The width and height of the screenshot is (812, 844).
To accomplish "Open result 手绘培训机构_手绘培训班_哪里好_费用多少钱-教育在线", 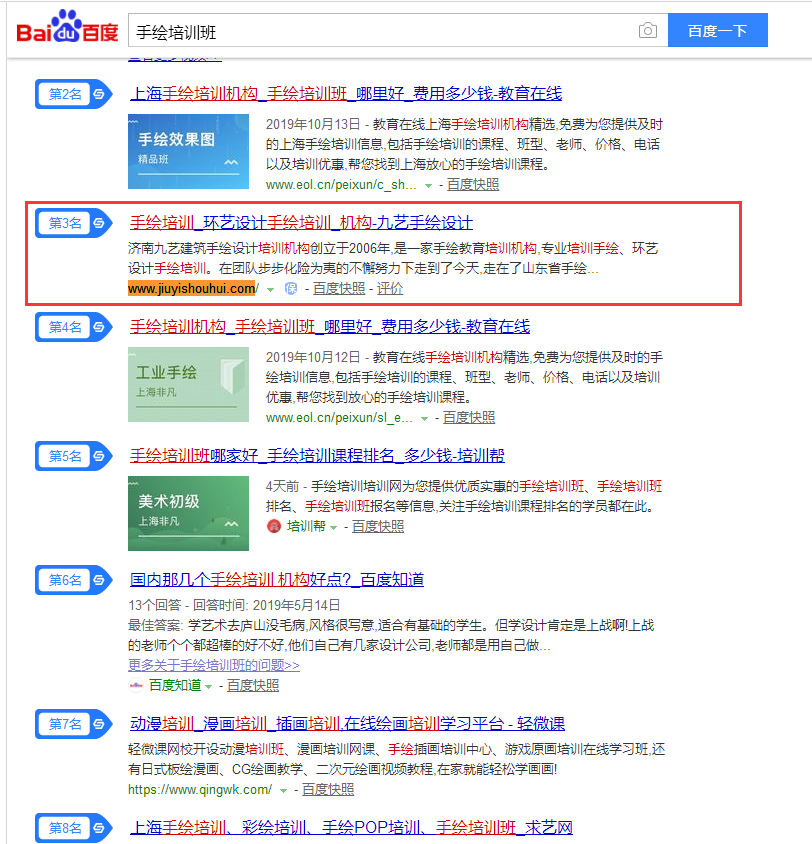I will coord(330,326).
